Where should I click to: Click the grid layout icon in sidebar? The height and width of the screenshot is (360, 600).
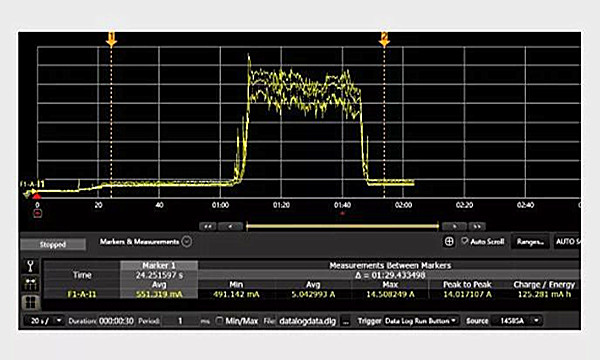(x=31, y=303)
